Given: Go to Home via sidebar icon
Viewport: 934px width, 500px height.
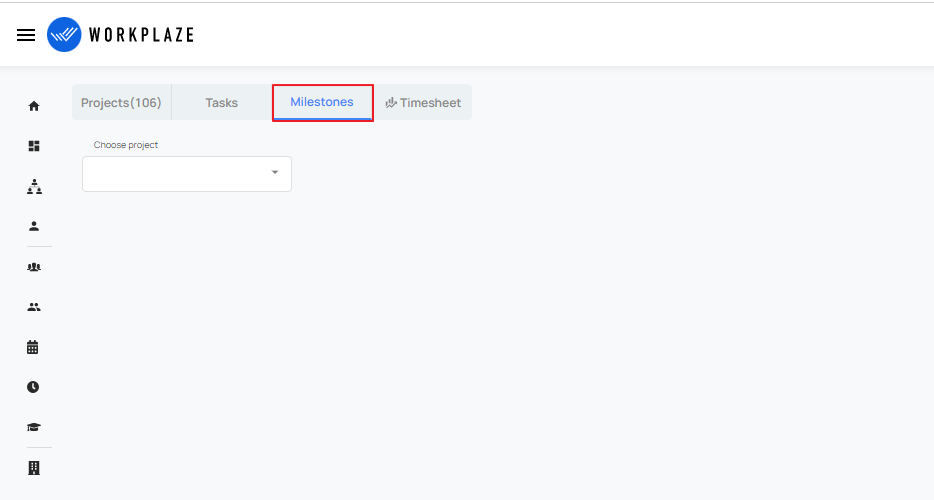Looking at the screenshot, I should pyautogui.click(x=34, y=106).
